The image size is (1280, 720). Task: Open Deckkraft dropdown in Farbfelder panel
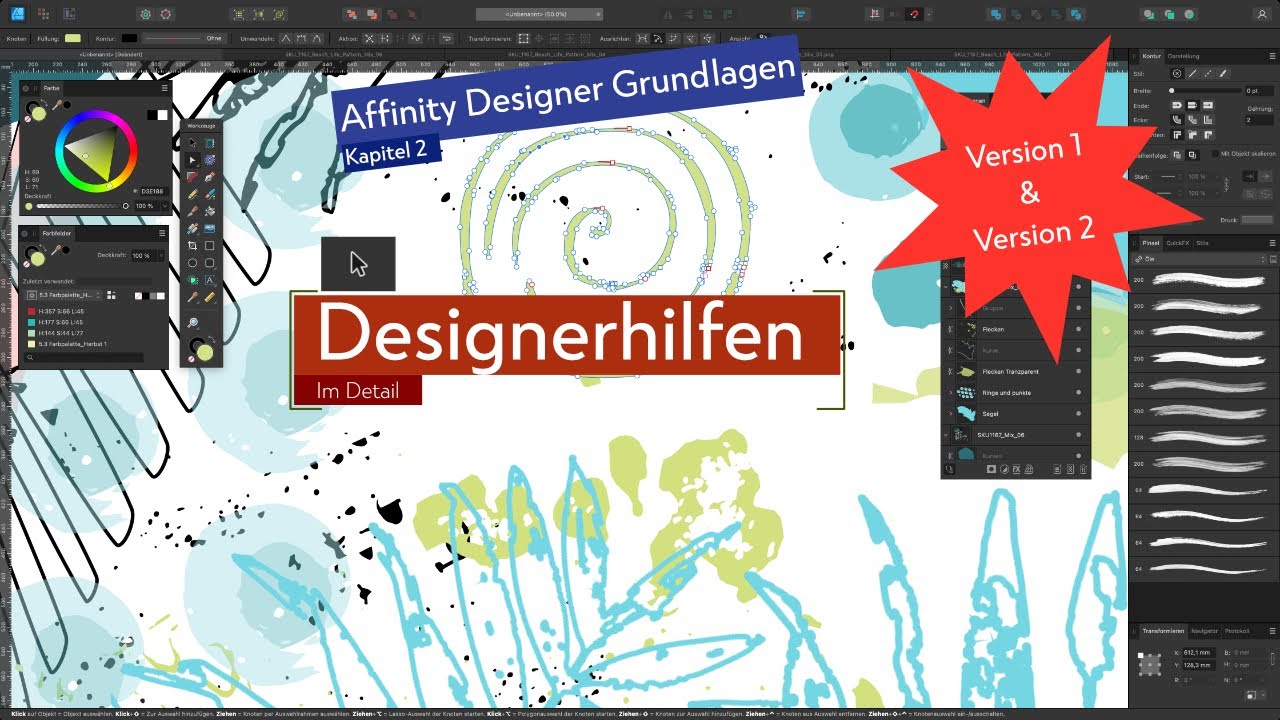(161, 255)
